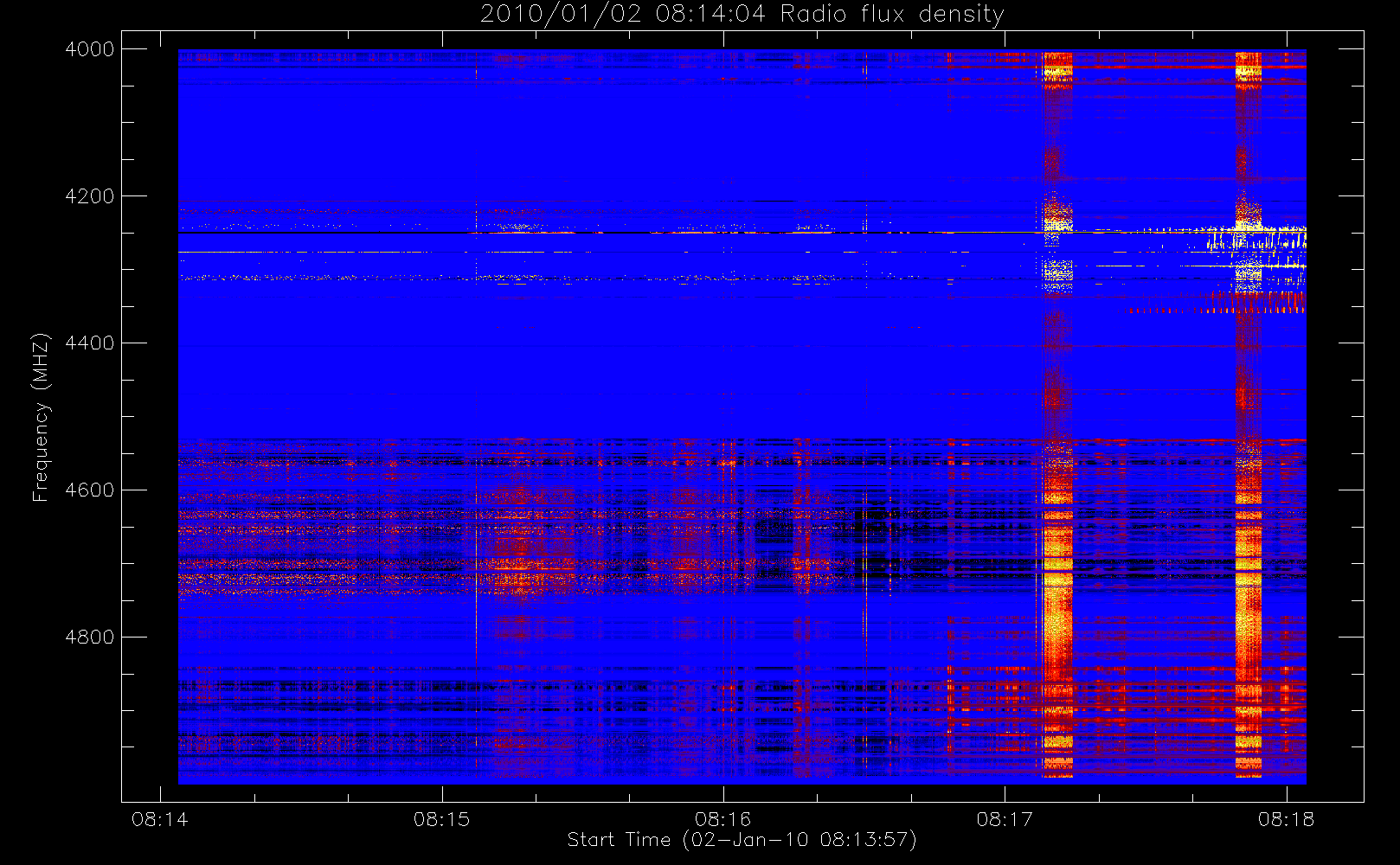Viewport: 1400px width, 865px height.
Task: Click the 08:14 time axis label
Action: 160,819
